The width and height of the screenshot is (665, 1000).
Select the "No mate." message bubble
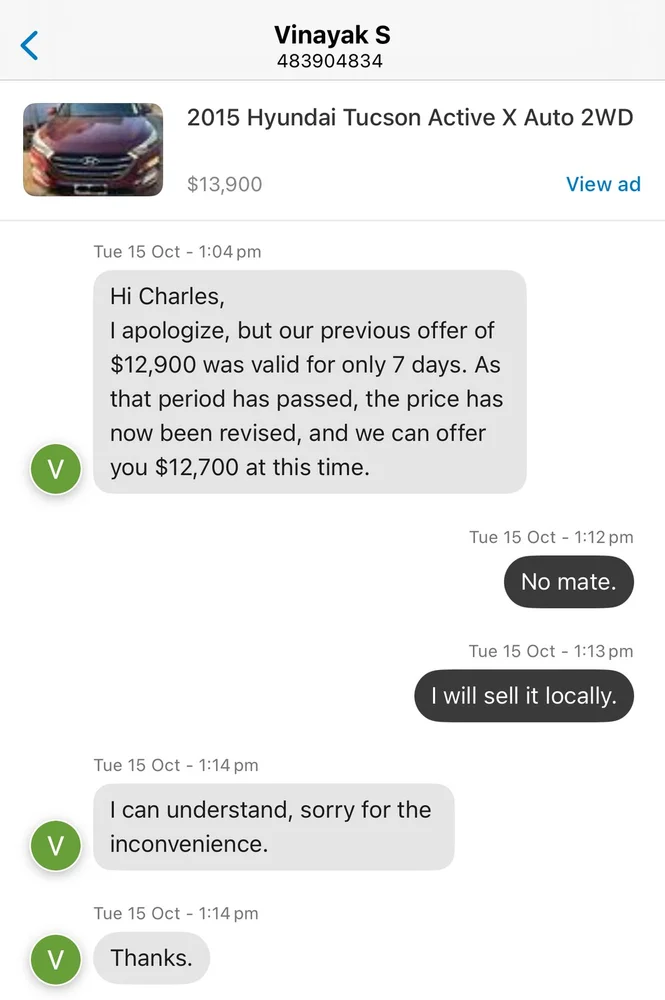point(568,581)
